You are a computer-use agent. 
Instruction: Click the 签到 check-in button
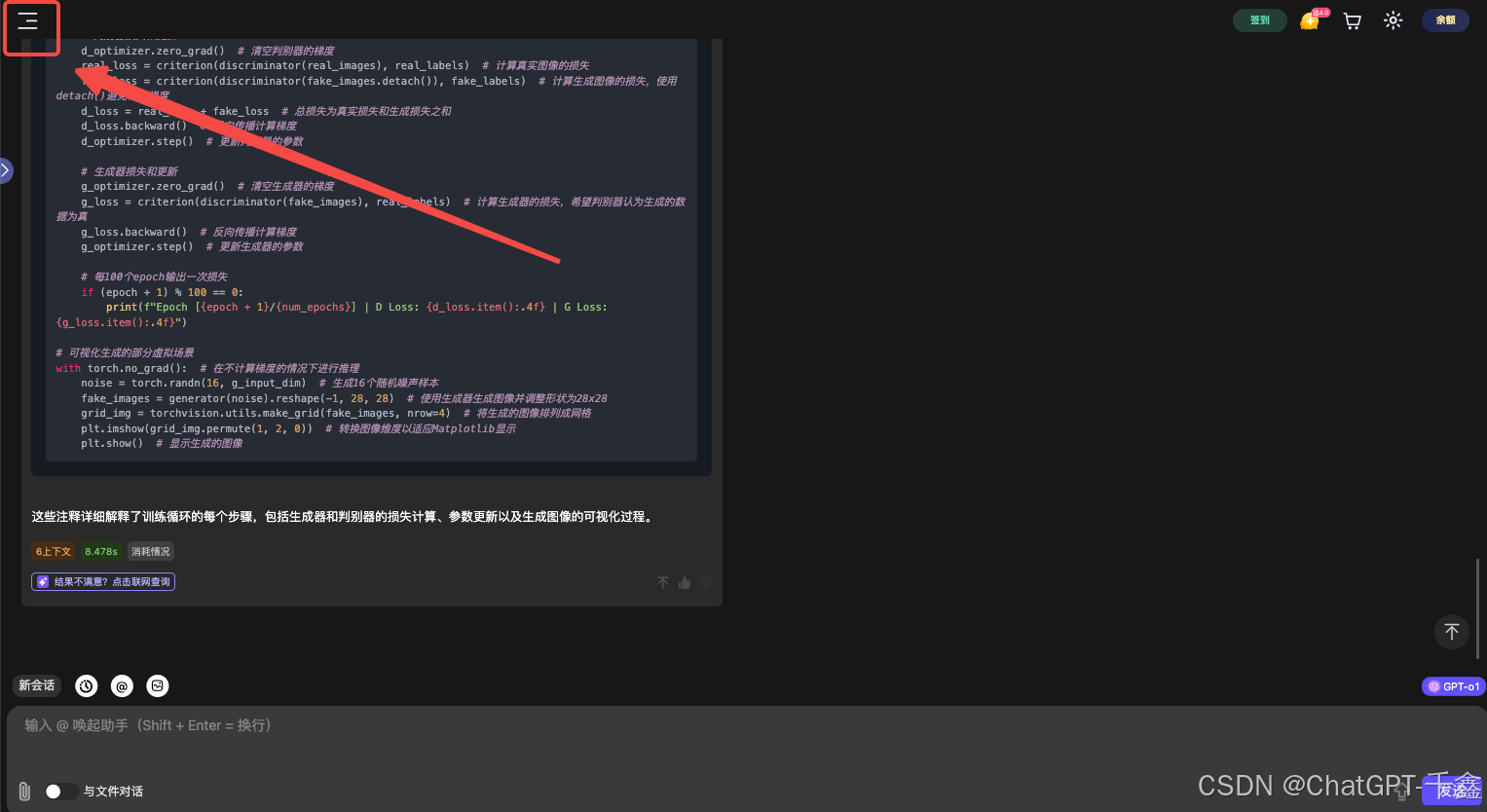coord(1259,20)
